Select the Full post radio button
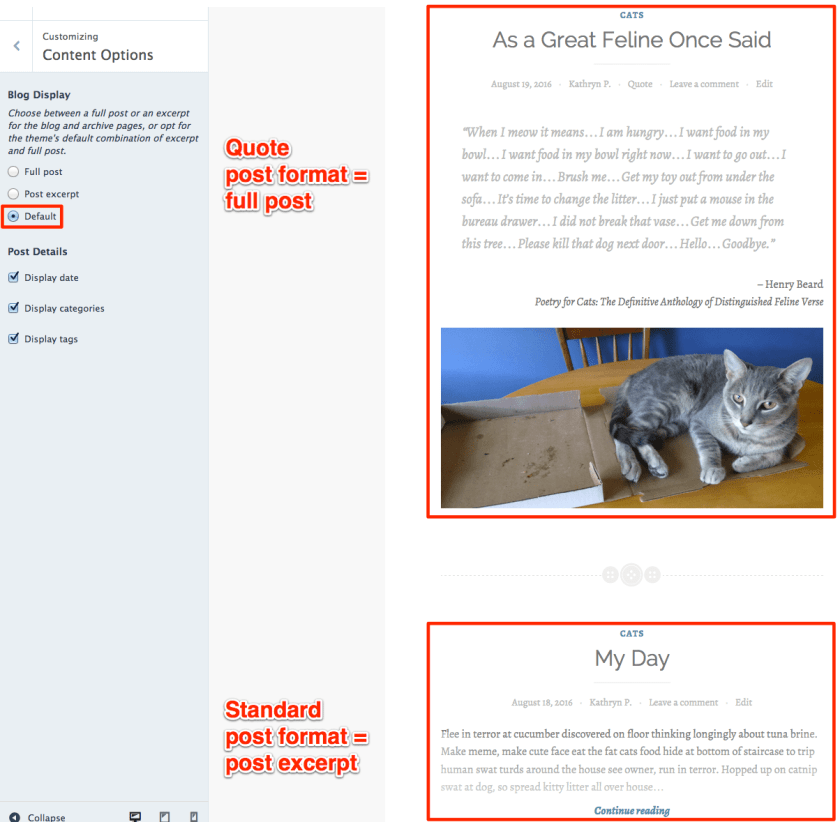Screen dimensions: 840x822 pos(11,169)
